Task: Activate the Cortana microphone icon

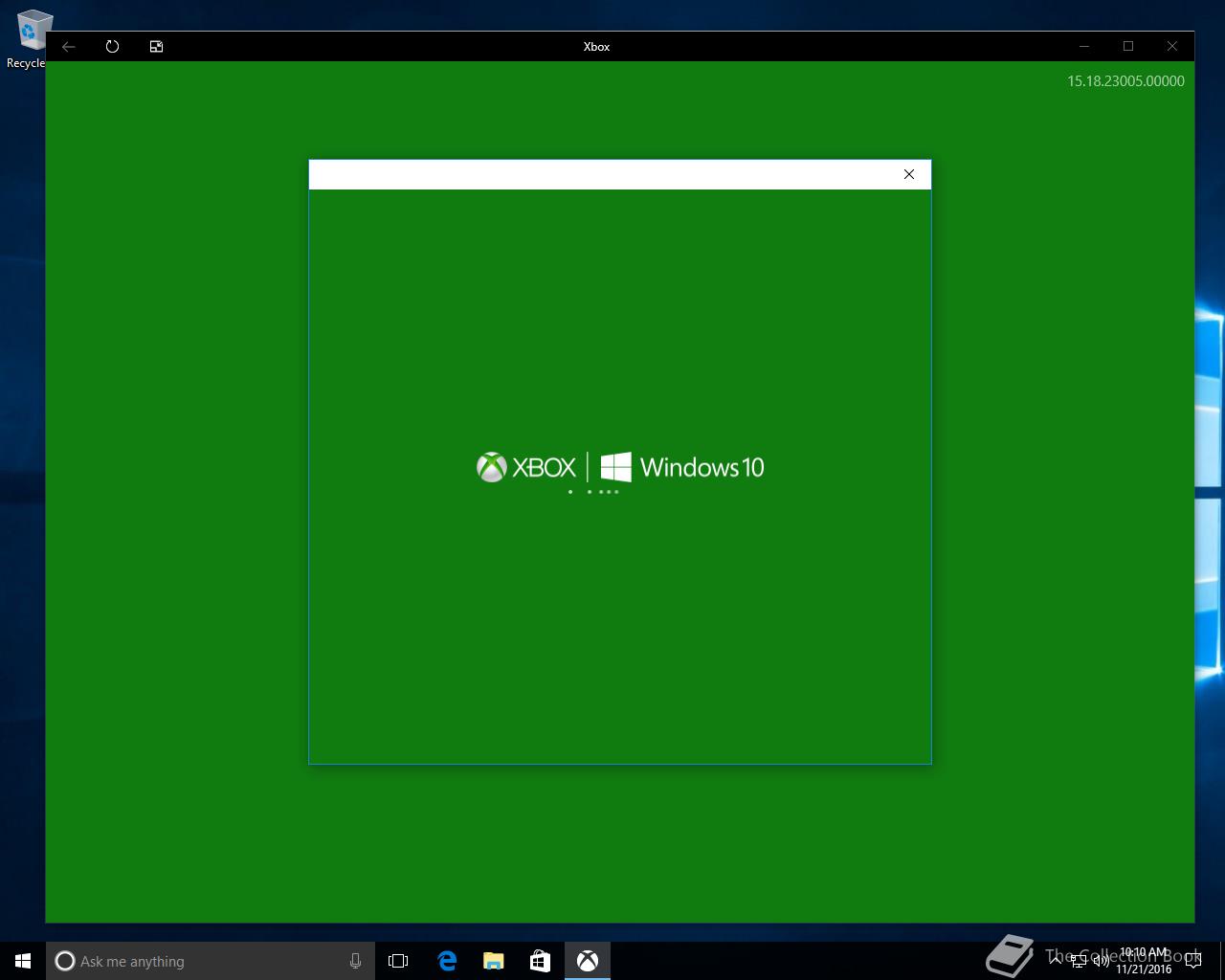Action: pos(355,961)
